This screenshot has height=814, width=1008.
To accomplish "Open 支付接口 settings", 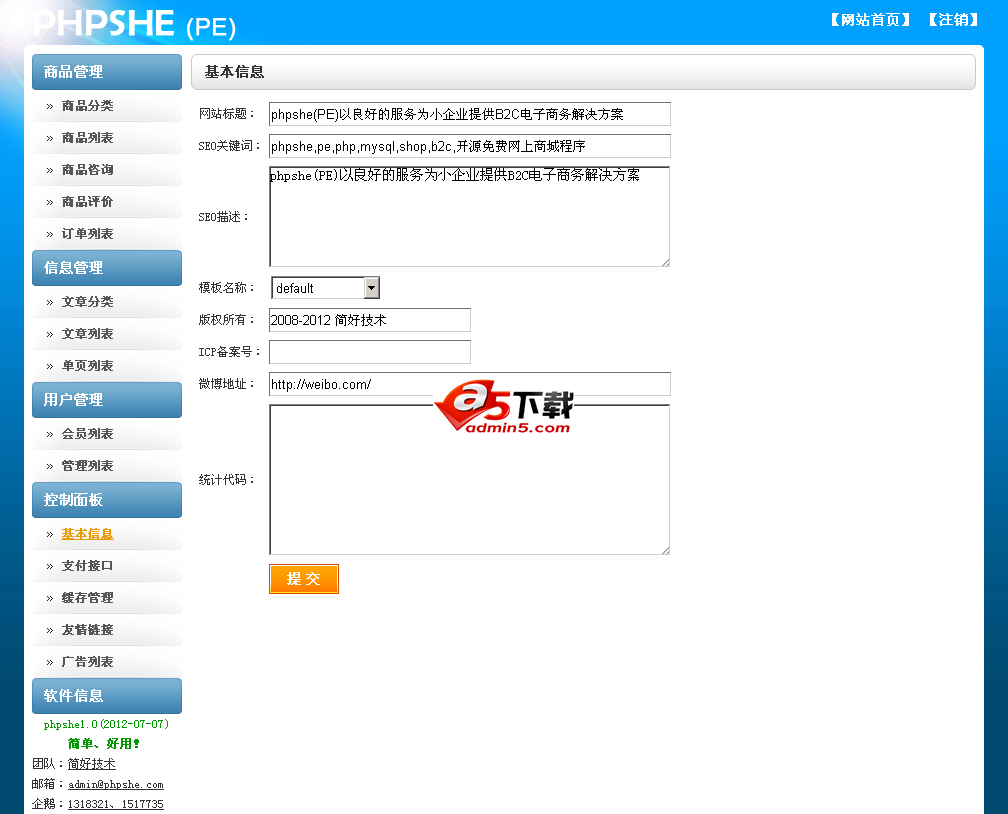I will pyautogui.click(x=87, y=566).
